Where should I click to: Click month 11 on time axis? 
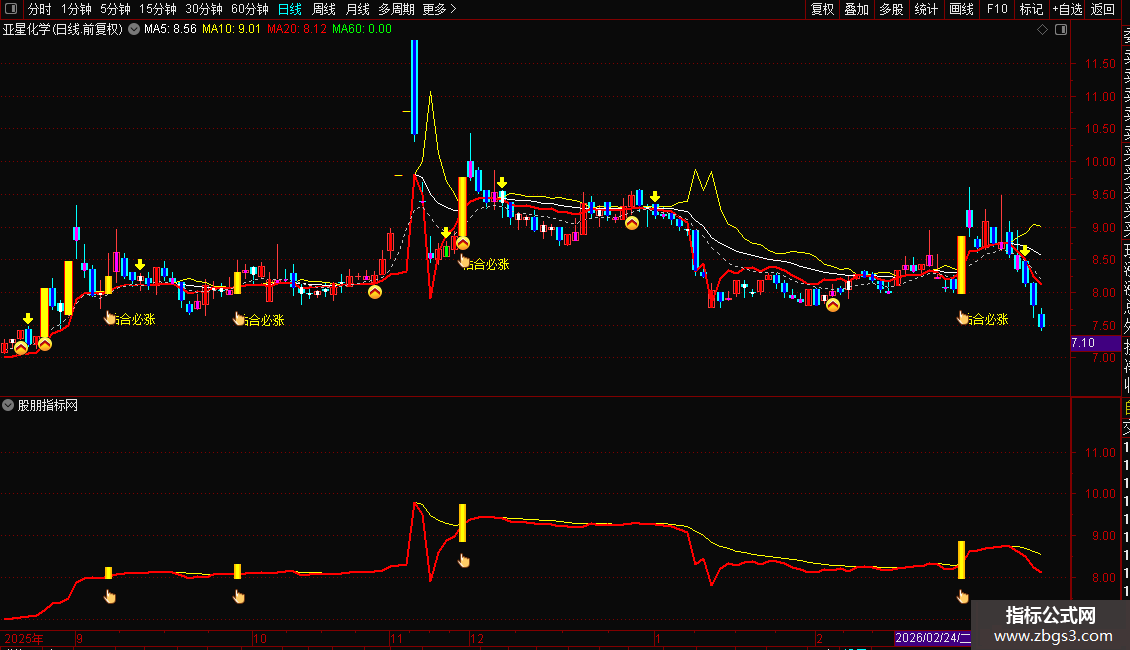(x=396, y=638)
